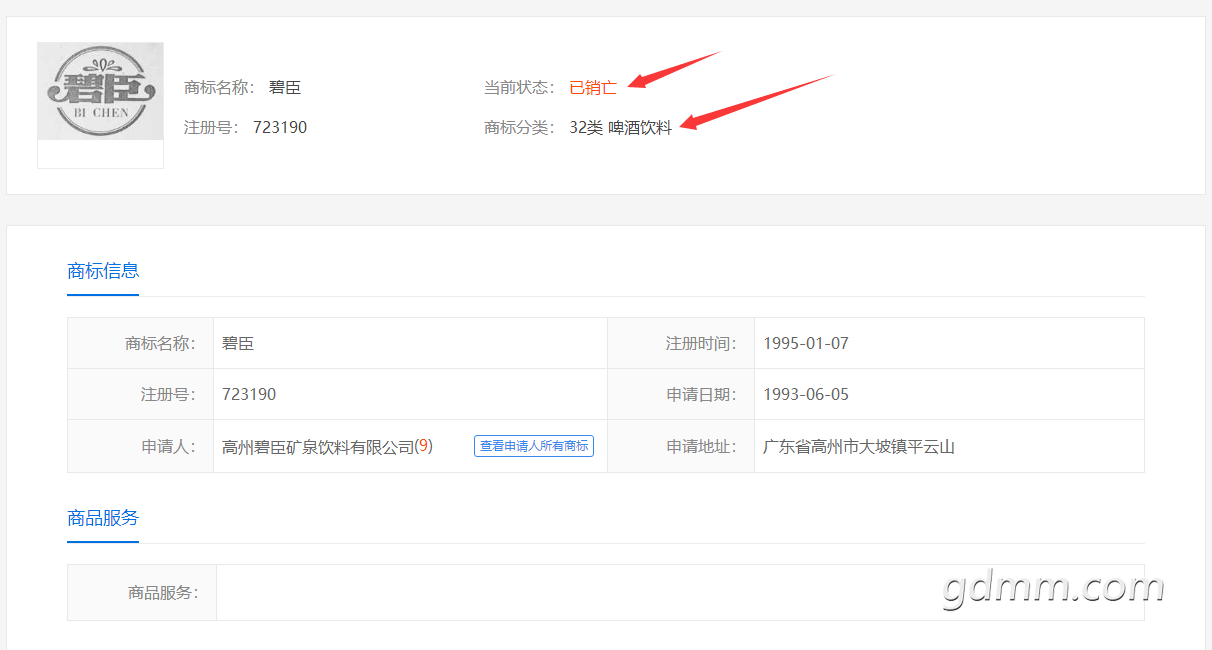
Task: Click the 32类 啤酒饮料 classification text
Action: [x=621, y=128]
